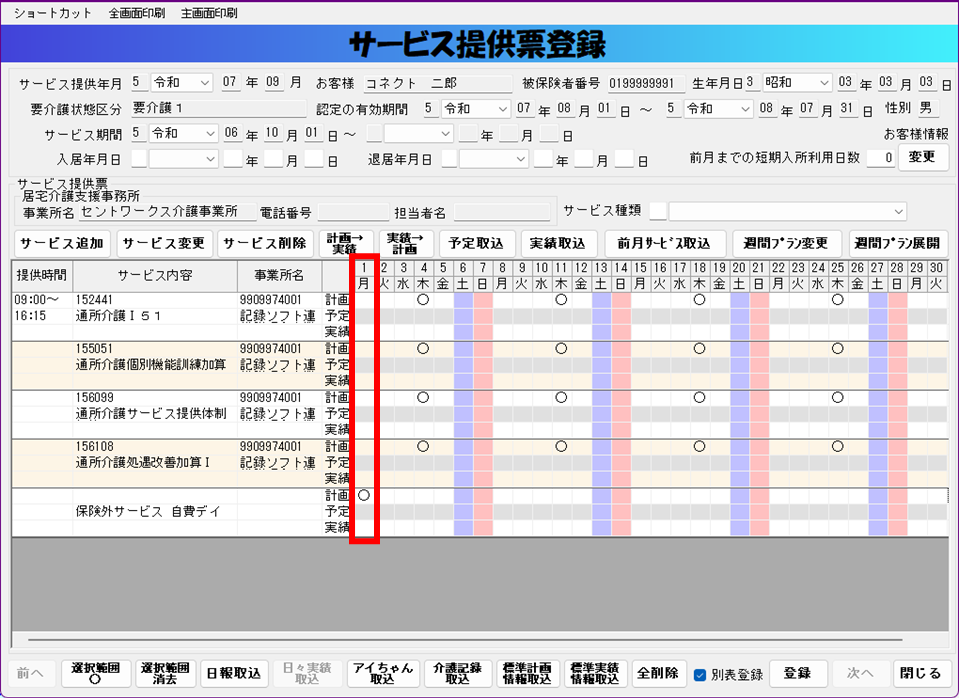Open the 生年月日 era dropdown showing 昭和
Image resolution: width=959 pixels, height=698 pixels.
796,82
